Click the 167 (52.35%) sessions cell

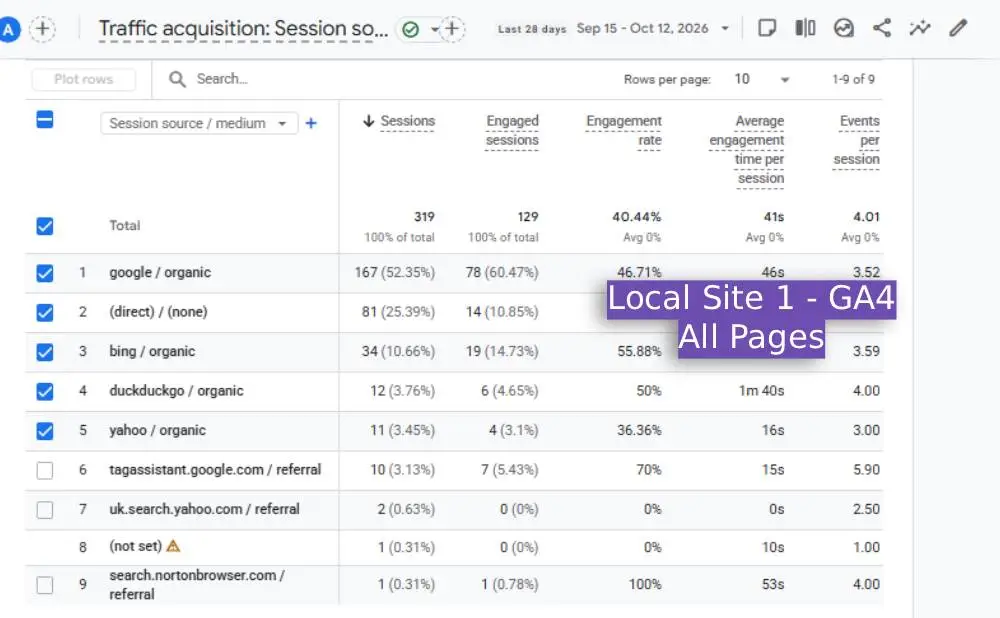395,272
